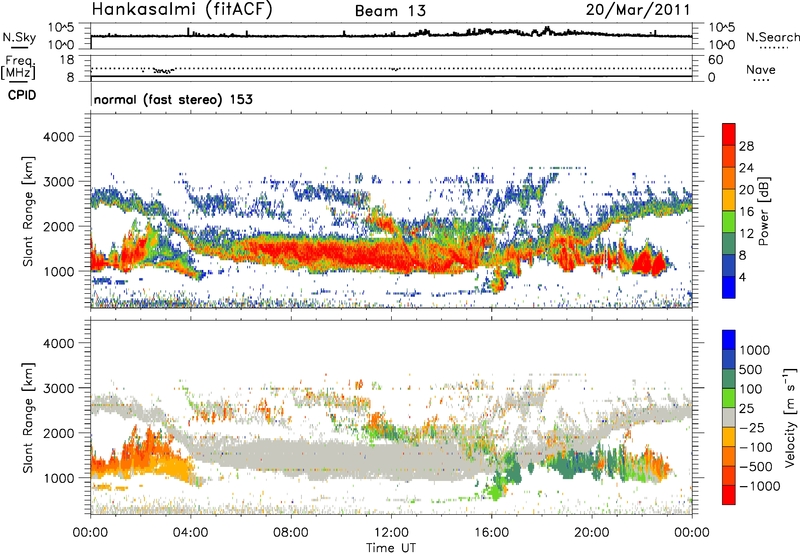Click the 4000 tick on the power panel axis
Image resolution: width=800 pixels, height=554 pixels.
(x=58, y=137)
